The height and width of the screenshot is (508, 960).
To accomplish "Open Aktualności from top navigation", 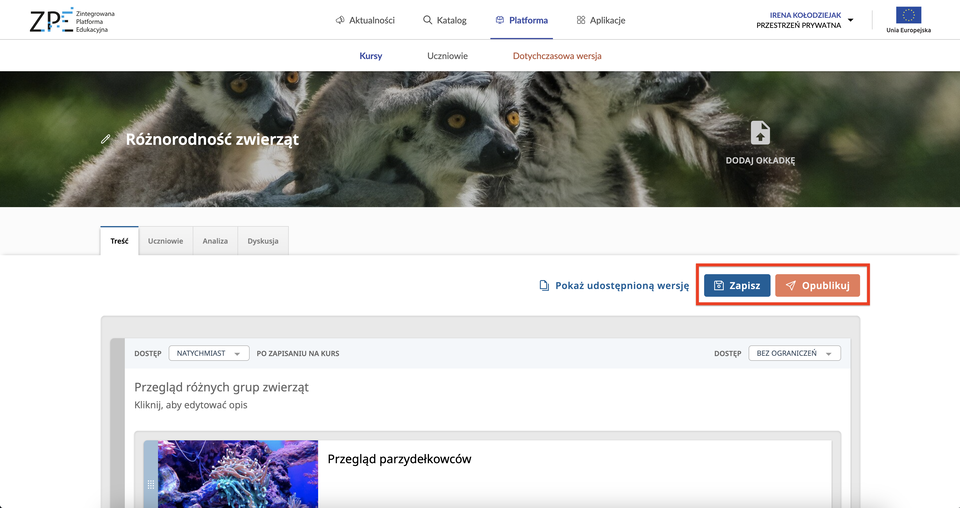I will 365,20.
